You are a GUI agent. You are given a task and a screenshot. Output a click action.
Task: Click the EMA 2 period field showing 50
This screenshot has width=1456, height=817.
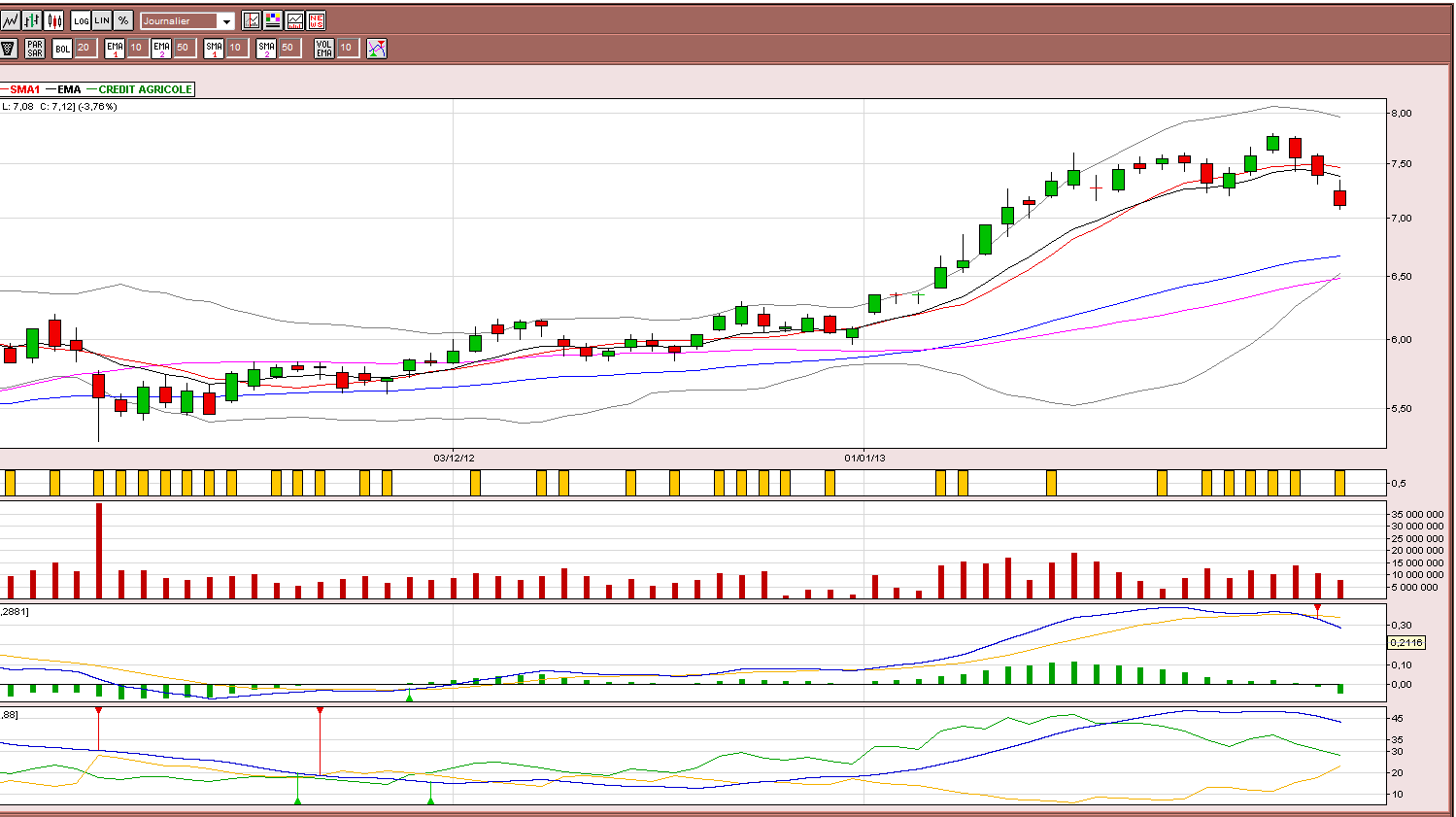(184, 48)
